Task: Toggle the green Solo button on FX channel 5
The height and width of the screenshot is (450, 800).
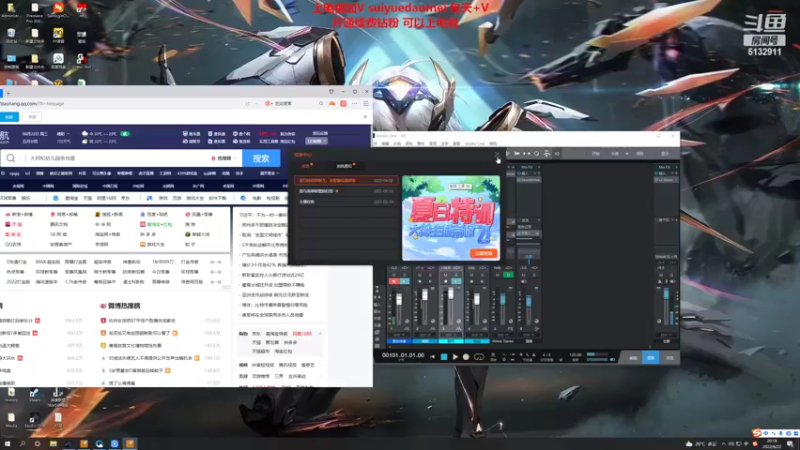Action: tap(508, 275)
